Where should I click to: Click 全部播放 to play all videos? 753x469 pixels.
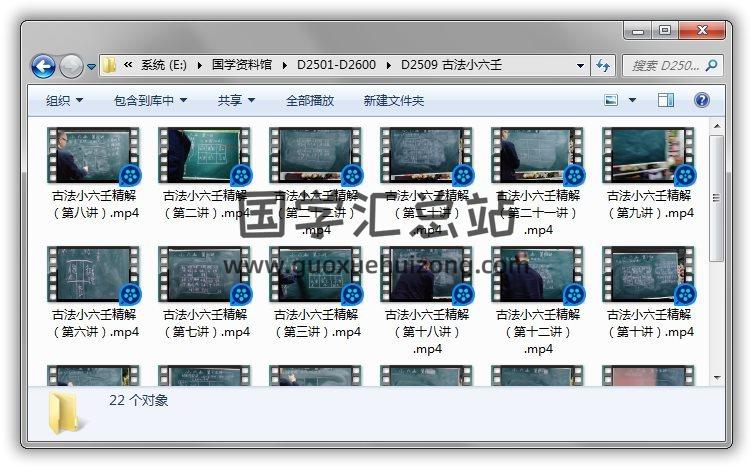pyautogui.click(x=310, y=100)
